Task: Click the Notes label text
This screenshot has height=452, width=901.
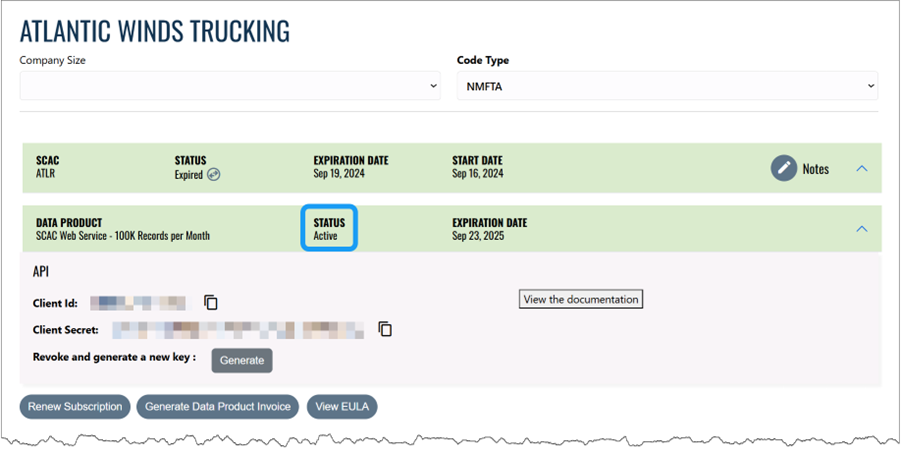Action: point(815,169)
